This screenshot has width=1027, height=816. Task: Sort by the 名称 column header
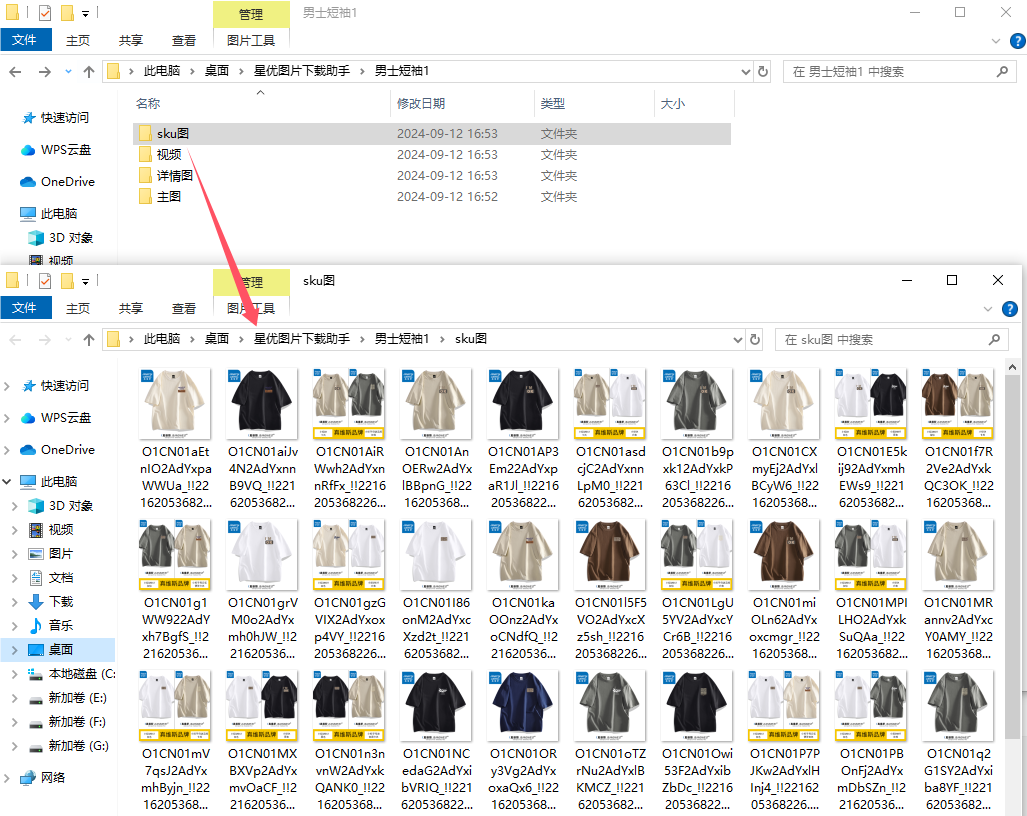coord(148,103)
